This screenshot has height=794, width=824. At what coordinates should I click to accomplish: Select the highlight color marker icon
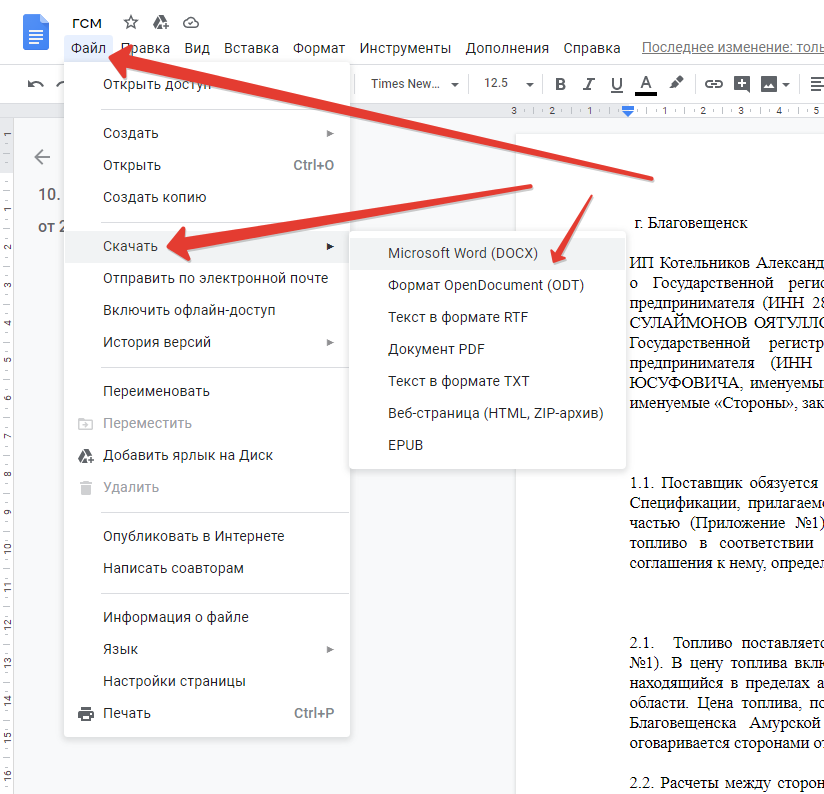676,84
